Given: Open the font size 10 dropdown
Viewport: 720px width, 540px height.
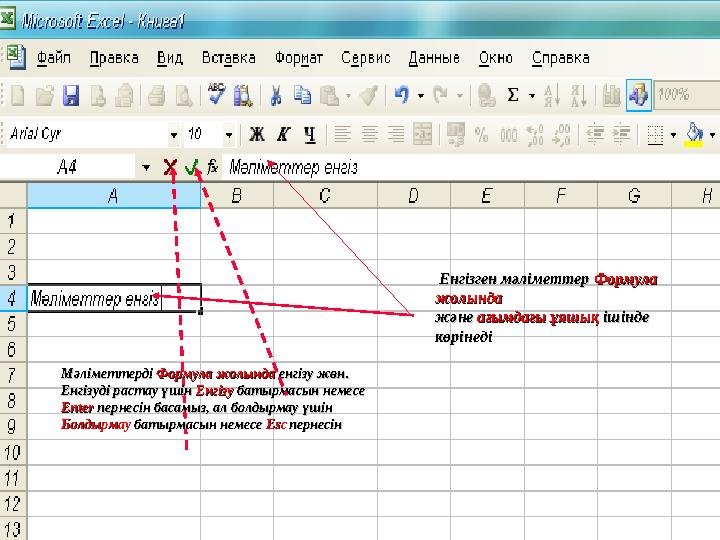Looking at the screenshot, I should pyautogui.click(x=229, y=135).
